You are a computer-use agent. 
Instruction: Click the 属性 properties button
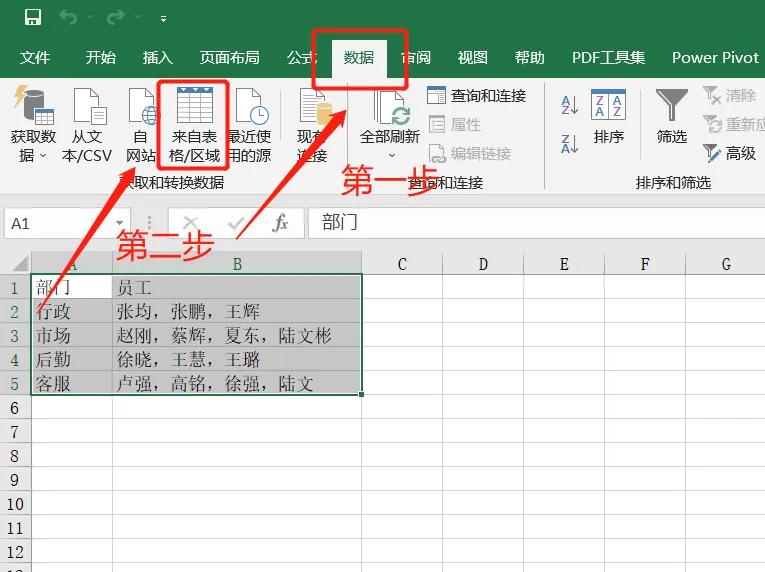455,124
